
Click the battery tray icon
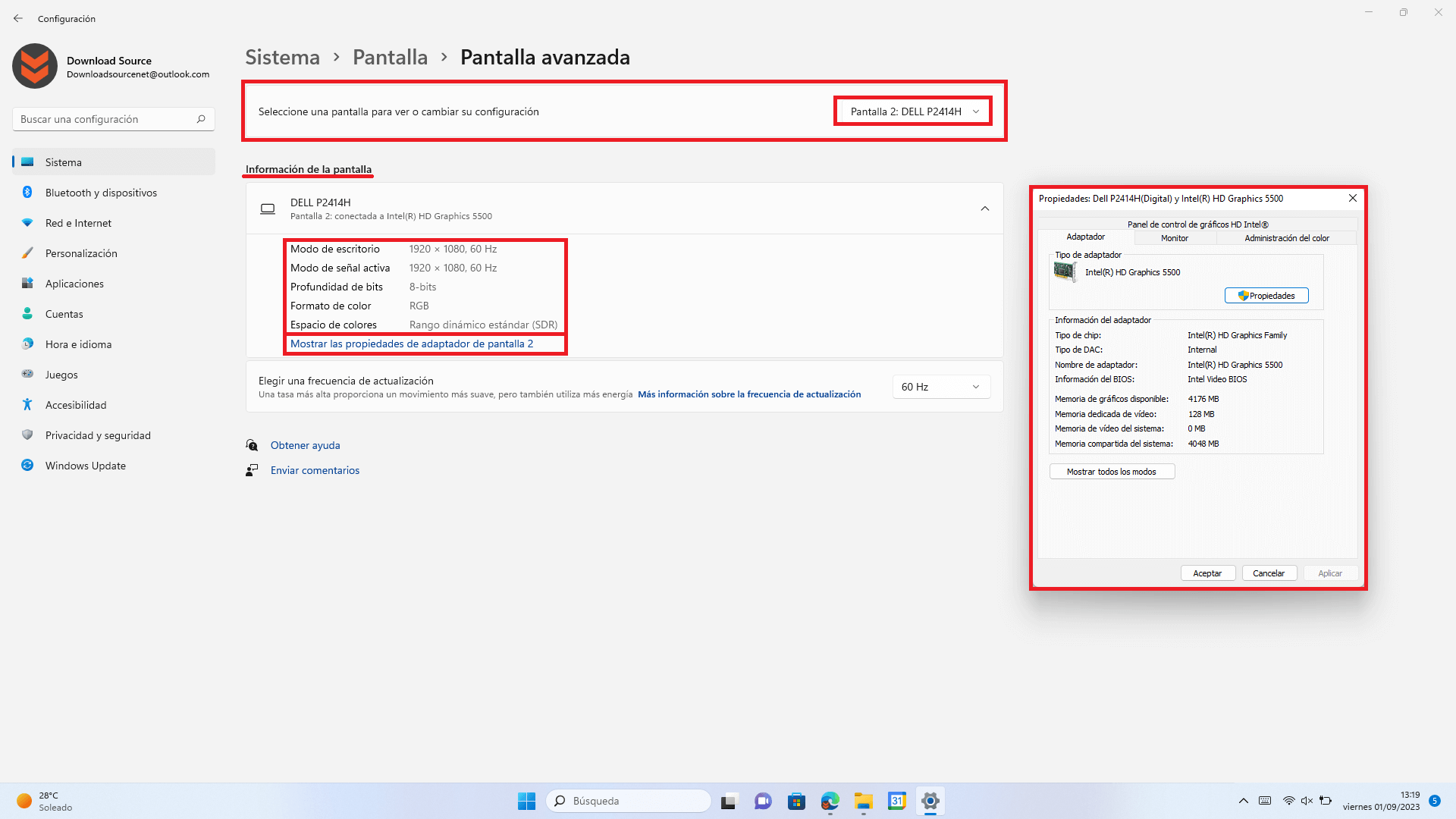tap(1326, 801)
